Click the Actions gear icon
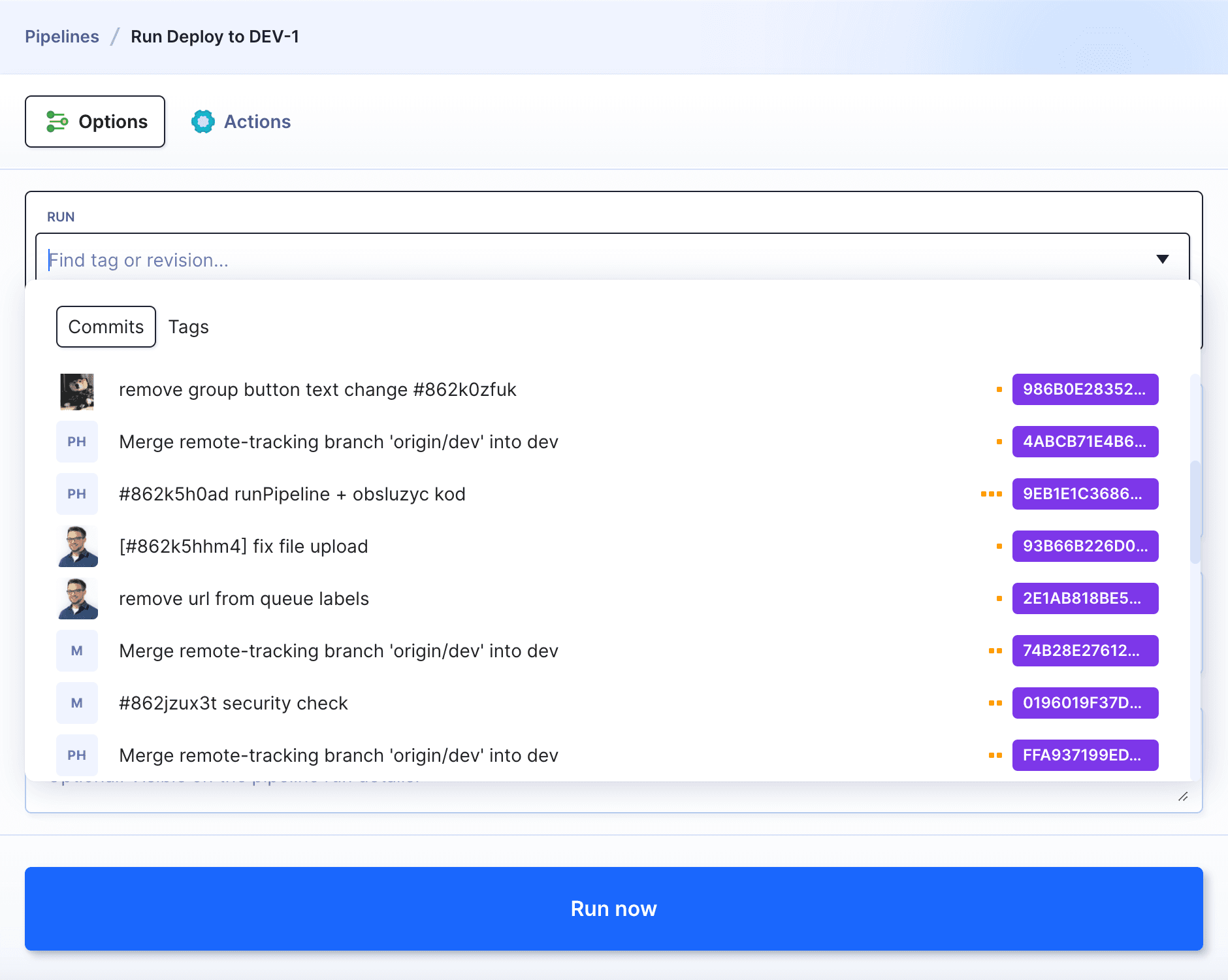The height and width of the screenshot is (980, 1228). (x=202, y=122)
